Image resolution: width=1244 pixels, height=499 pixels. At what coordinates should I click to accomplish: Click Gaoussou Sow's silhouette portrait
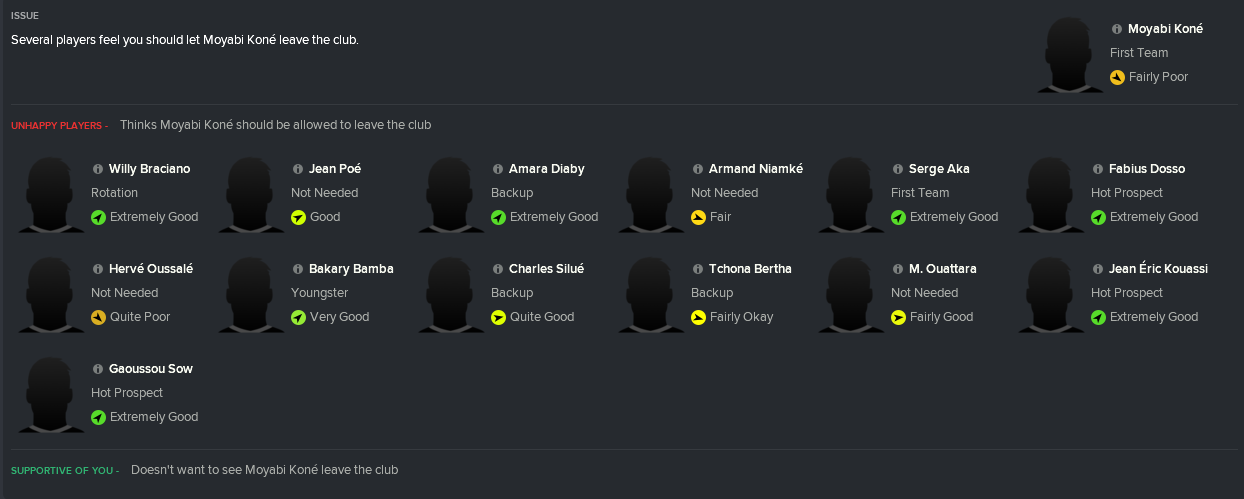[50, 395]
